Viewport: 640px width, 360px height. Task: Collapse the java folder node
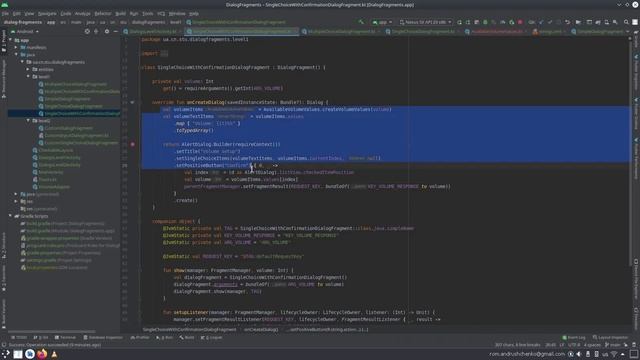[16, 55]
